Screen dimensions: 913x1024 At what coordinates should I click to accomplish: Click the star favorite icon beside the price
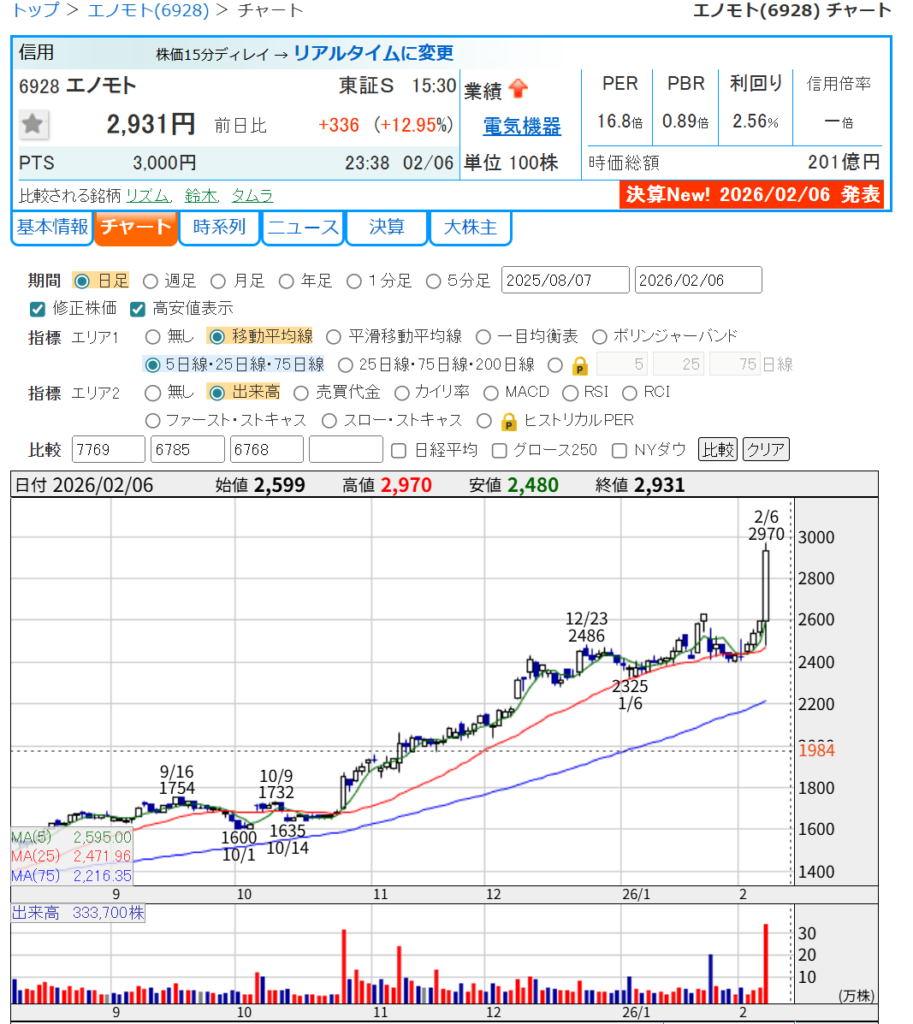click(34, 125)
